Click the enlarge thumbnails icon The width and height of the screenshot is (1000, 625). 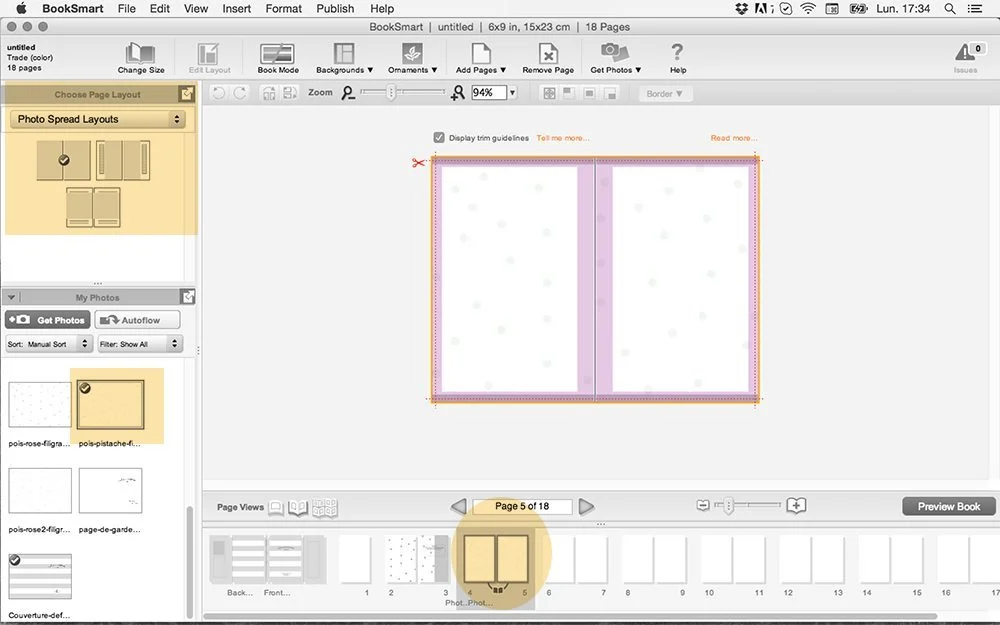[796, 506]
